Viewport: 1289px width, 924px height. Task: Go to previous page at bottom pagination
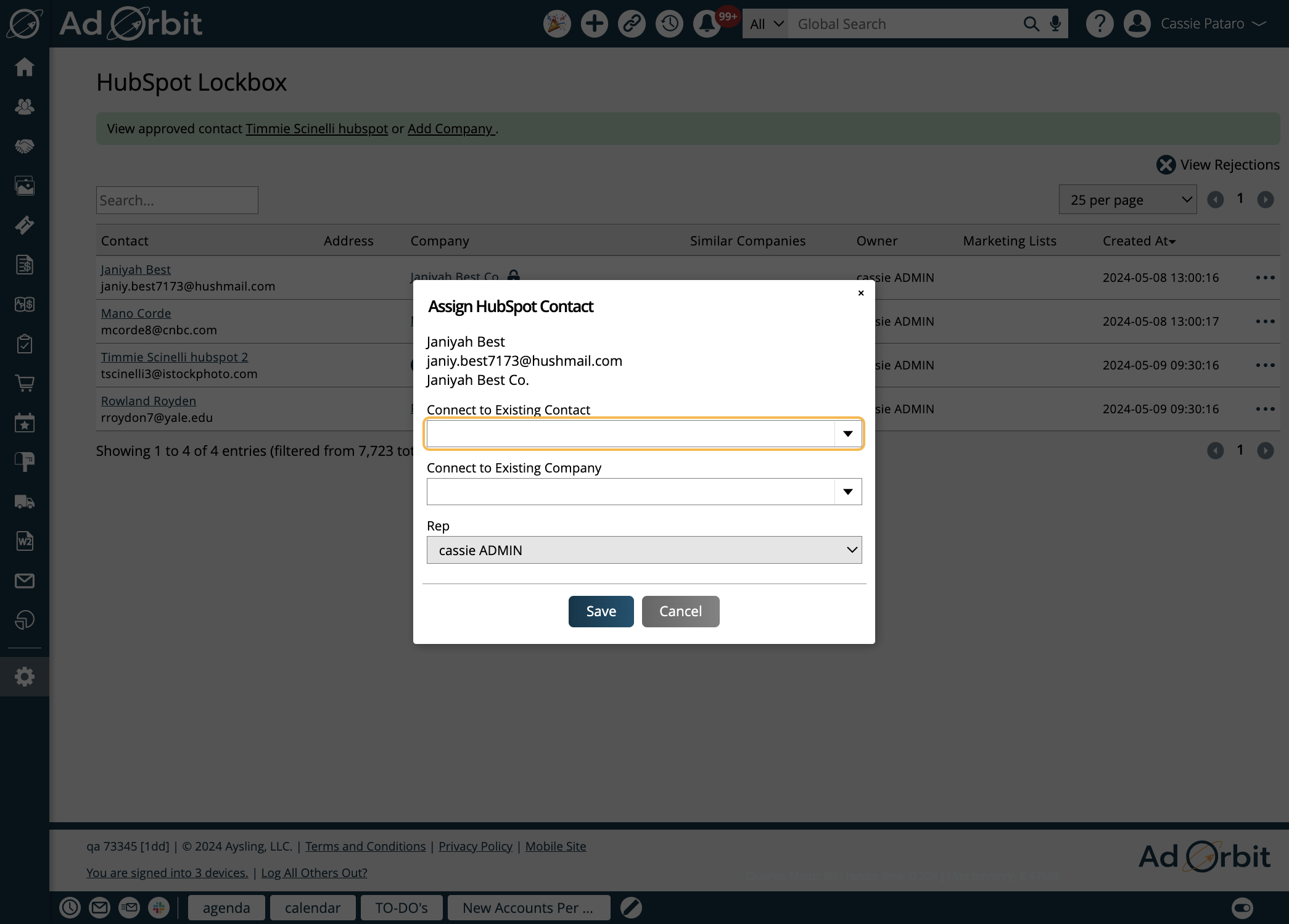1215,450
